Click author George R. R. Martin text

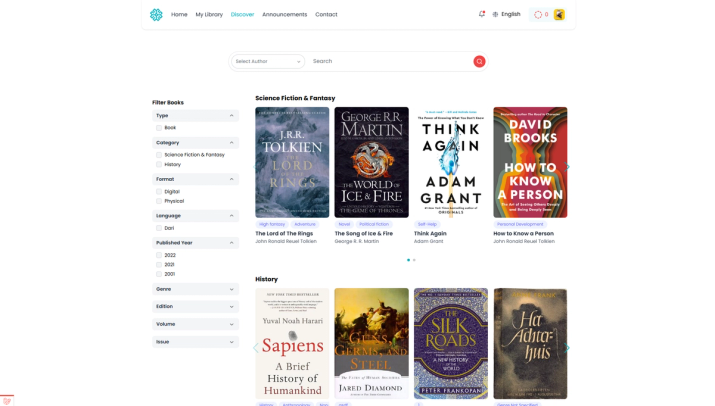tap(357, 241)
